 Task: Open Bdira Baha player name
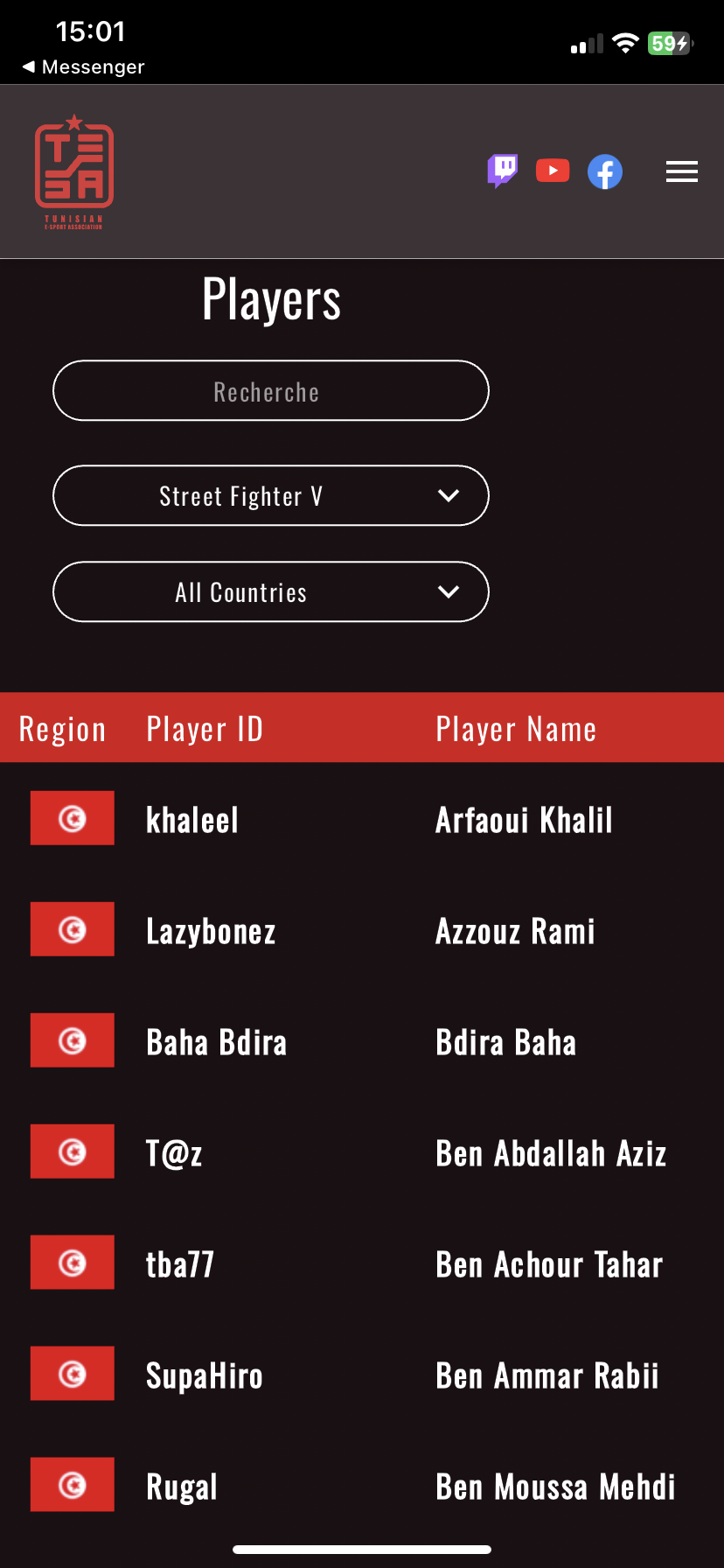click(506, 1042)
